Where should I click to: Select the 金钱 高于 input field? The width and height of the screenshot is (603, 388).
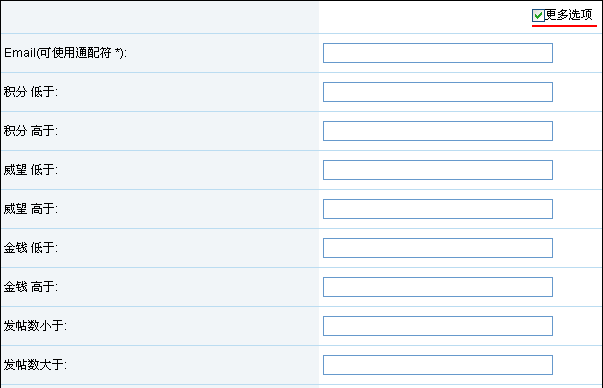(x=438, y=287)
